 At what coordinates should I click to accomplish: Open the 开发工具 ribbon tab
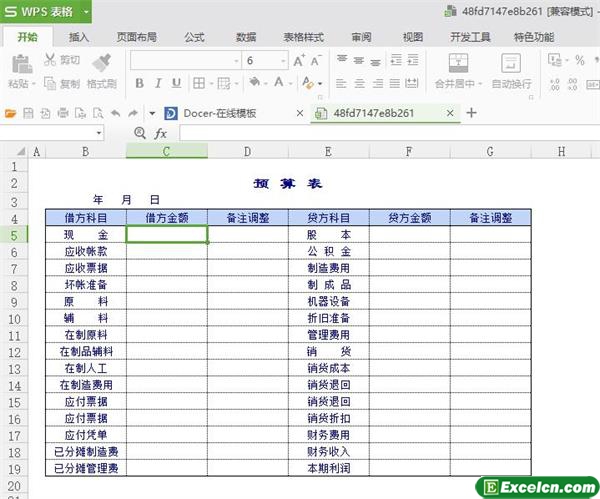[x=470, y=37]
